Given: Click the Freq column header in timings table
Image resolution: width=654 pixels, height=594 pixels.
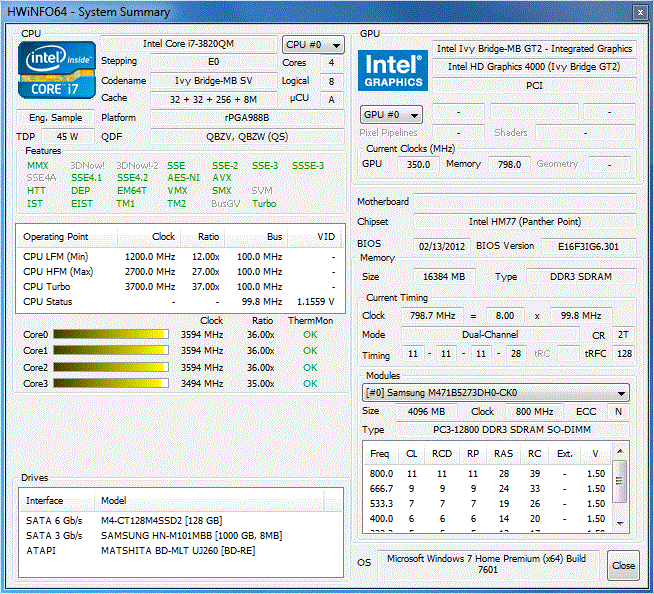Looking at the screenshot, I should (x=380, y=453).
